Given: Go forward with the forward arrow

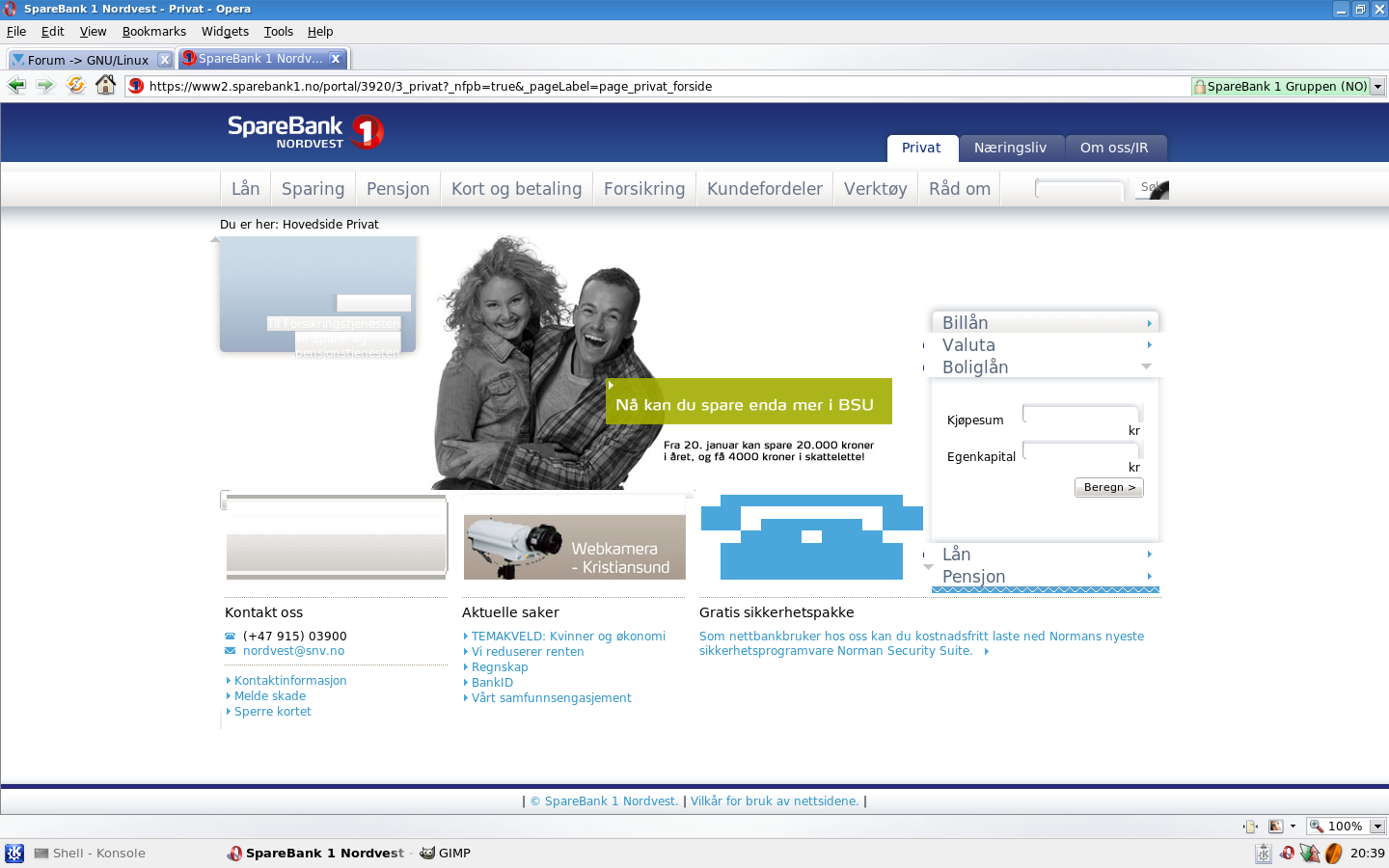Looking at the screenshot, I should pyautogui.click(x=45, y=86).
